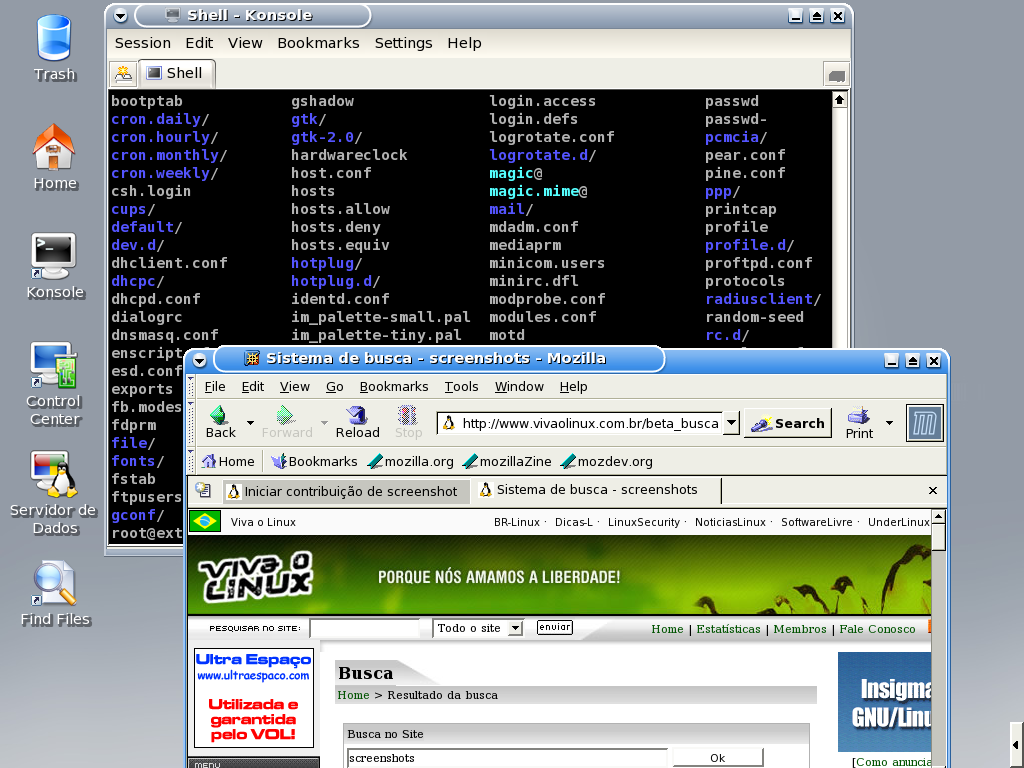The image size is (1024, 768).
Task: Open the Print options dropdown arrow
Action: 889,423
